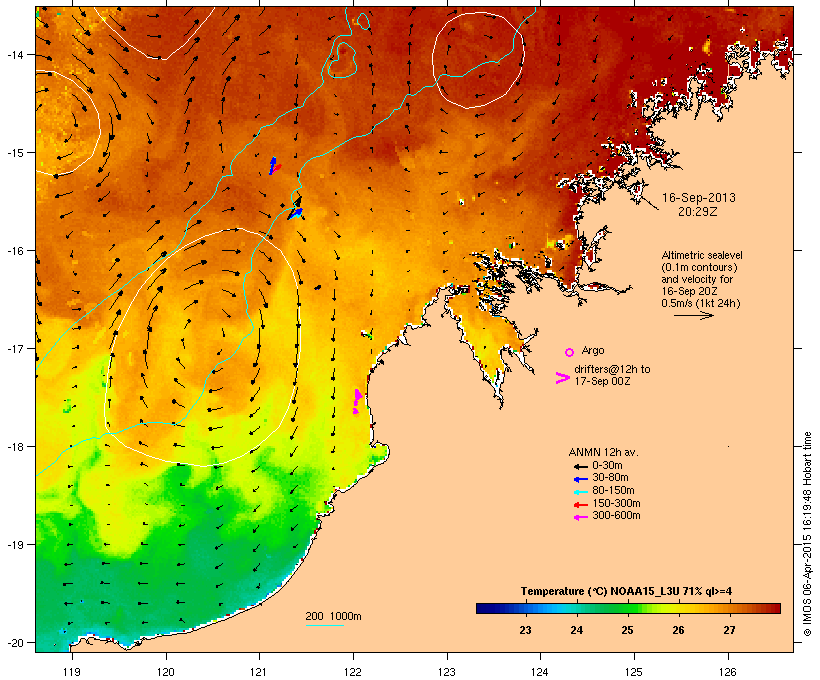
Task: Click the longitude axis label 123
Action: tap(447, 672)
